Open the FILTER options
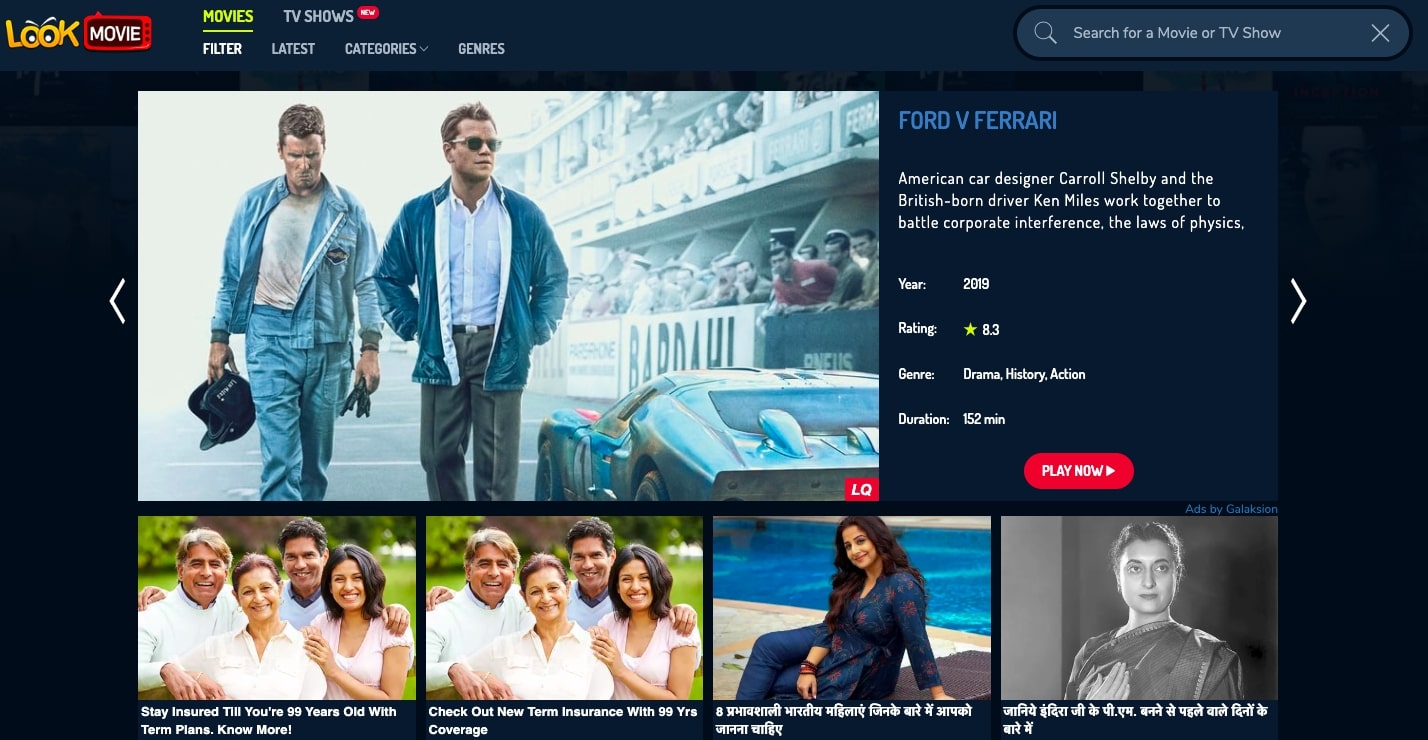Image resolution: width=1428 pixels, height=740 pixels. [x=222, y=48]
